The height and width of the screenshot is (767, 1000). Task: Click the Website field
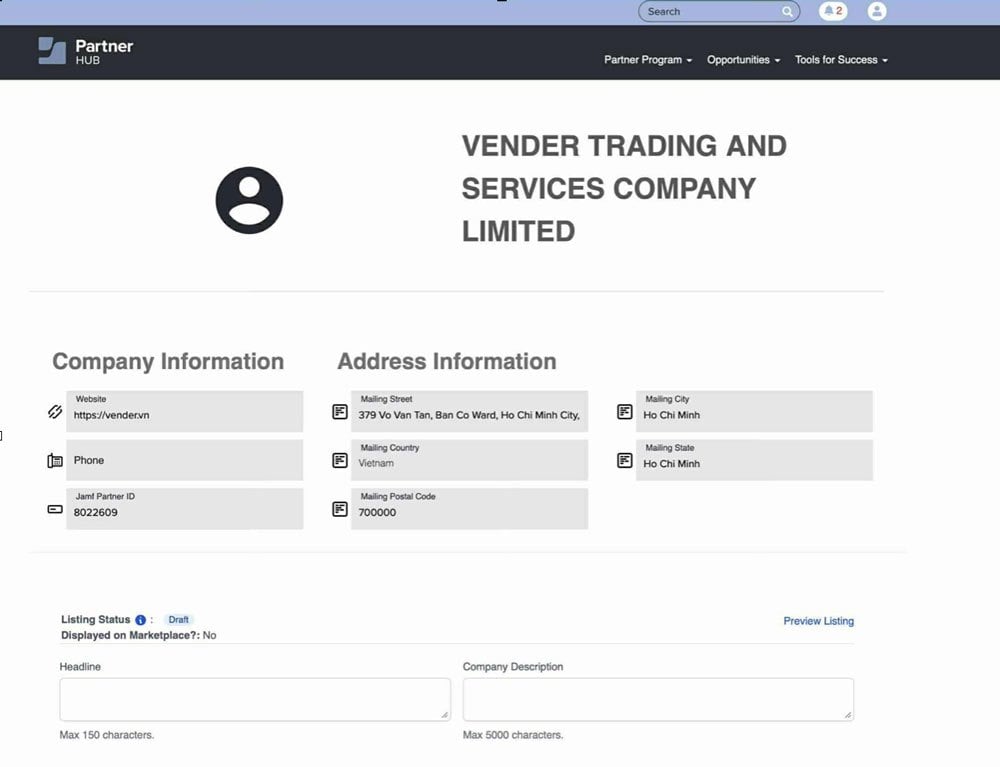point(184,411)
